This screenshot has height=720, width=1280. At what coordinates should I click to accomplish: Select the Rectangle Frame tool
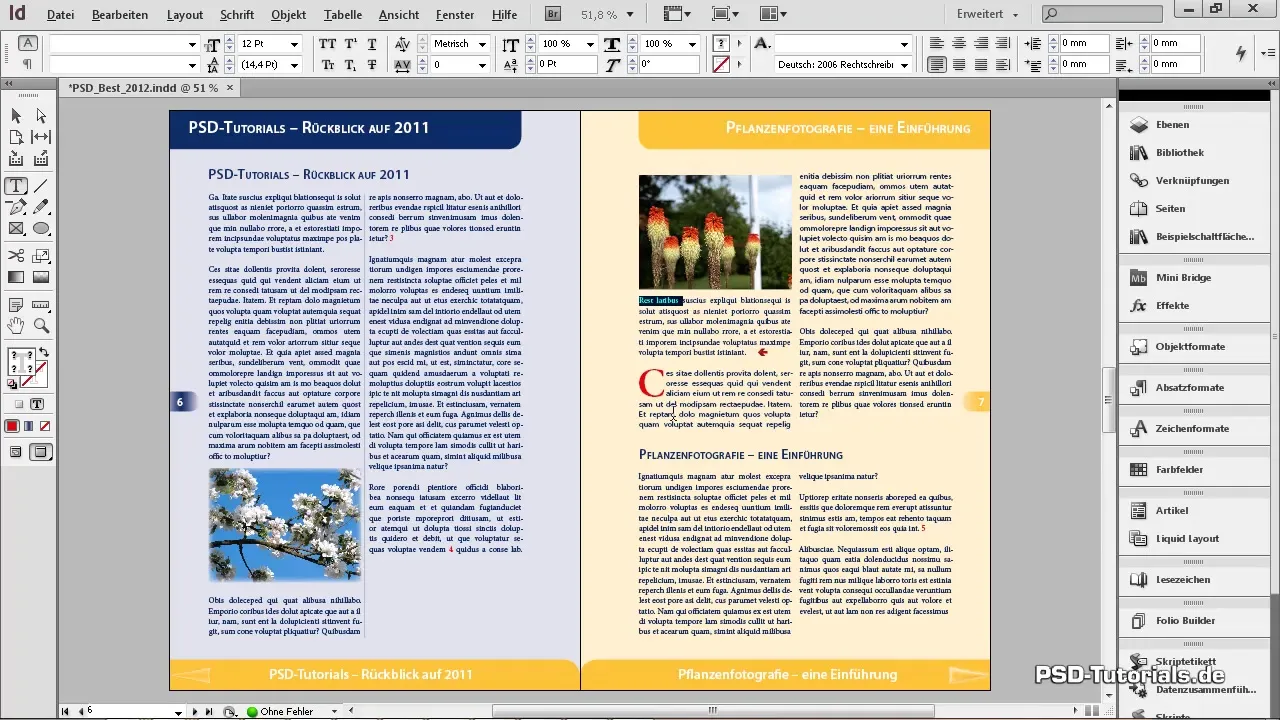[x=16, y=228]
